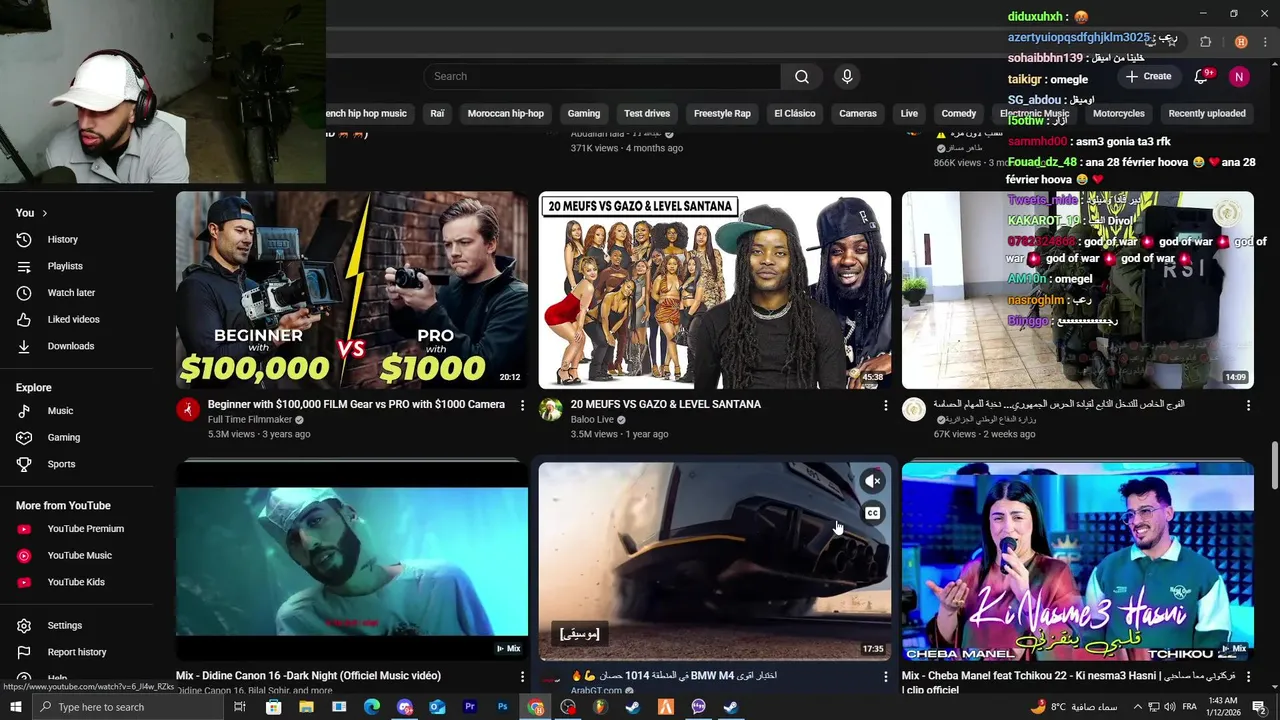Open Gaming under Explore
Screen dimensions: 1280x720
[x=63, y=437]
